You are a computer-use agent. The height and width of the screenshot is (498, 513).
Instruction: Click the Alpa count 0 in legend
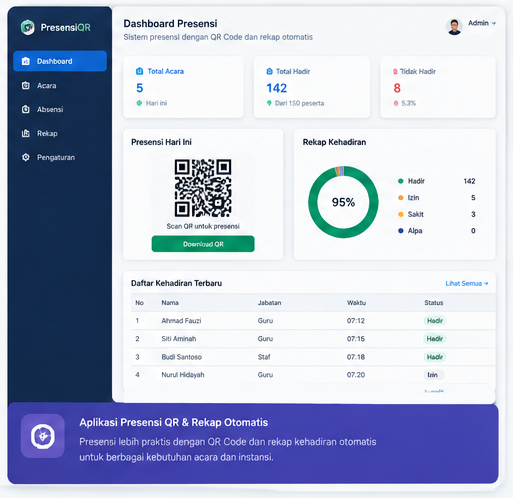(x=473, y=231)
